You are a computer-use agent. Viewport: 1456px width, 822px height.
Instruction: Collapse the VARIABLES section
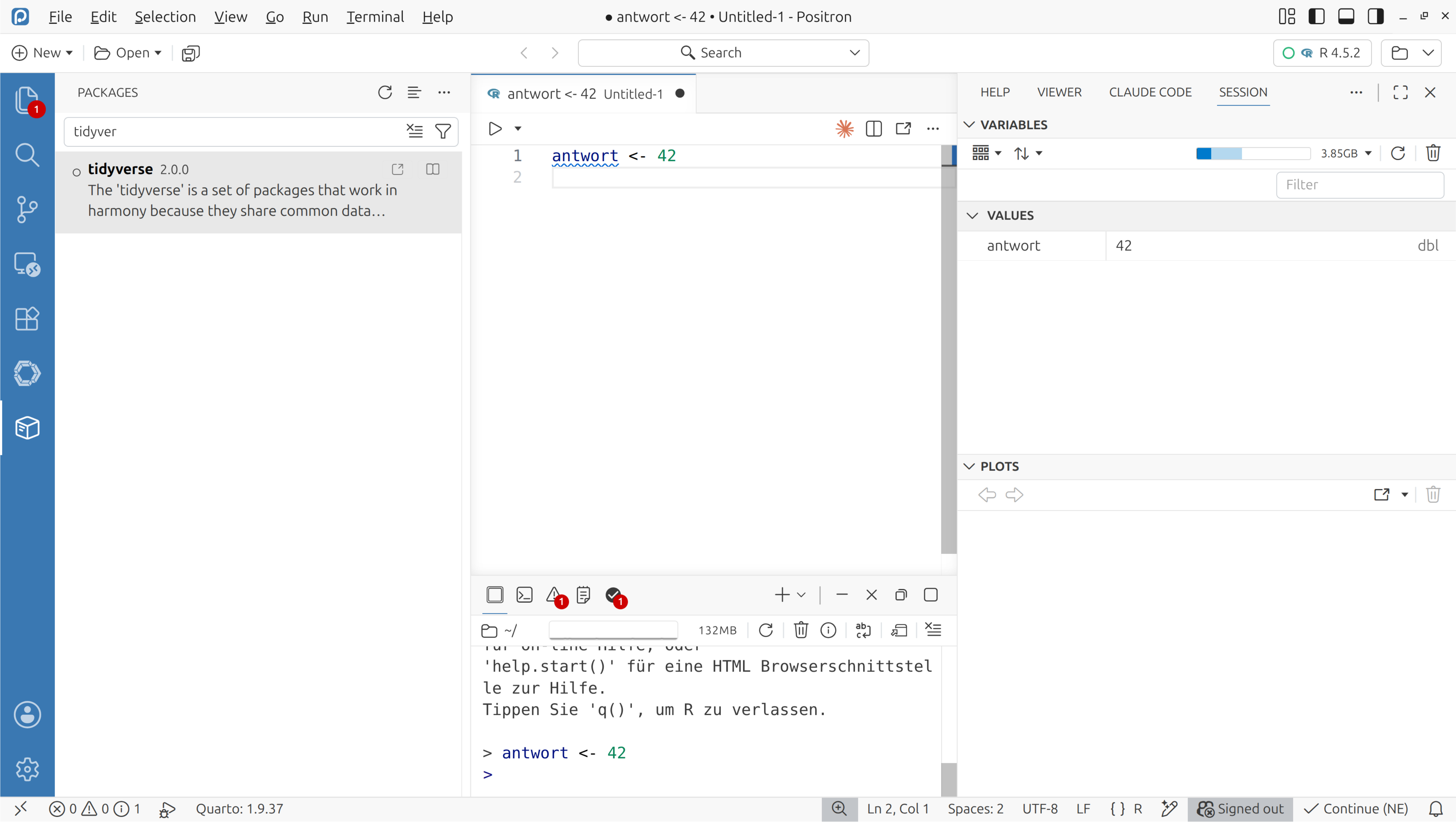pyautogui.click(x=969, y=124)
